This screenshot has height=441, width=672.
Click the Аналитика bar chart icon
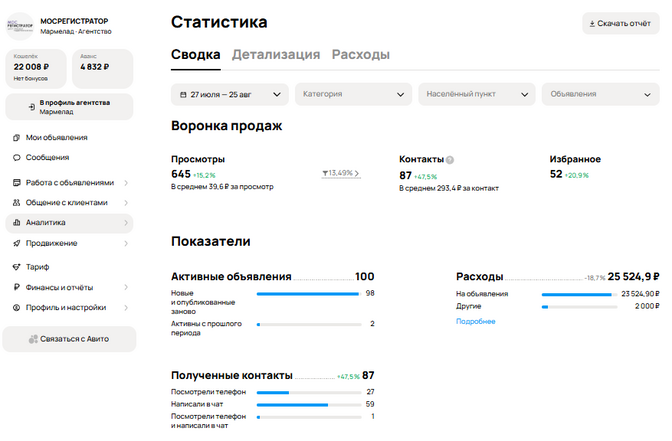pyautogui.click(x=16, y=222)
